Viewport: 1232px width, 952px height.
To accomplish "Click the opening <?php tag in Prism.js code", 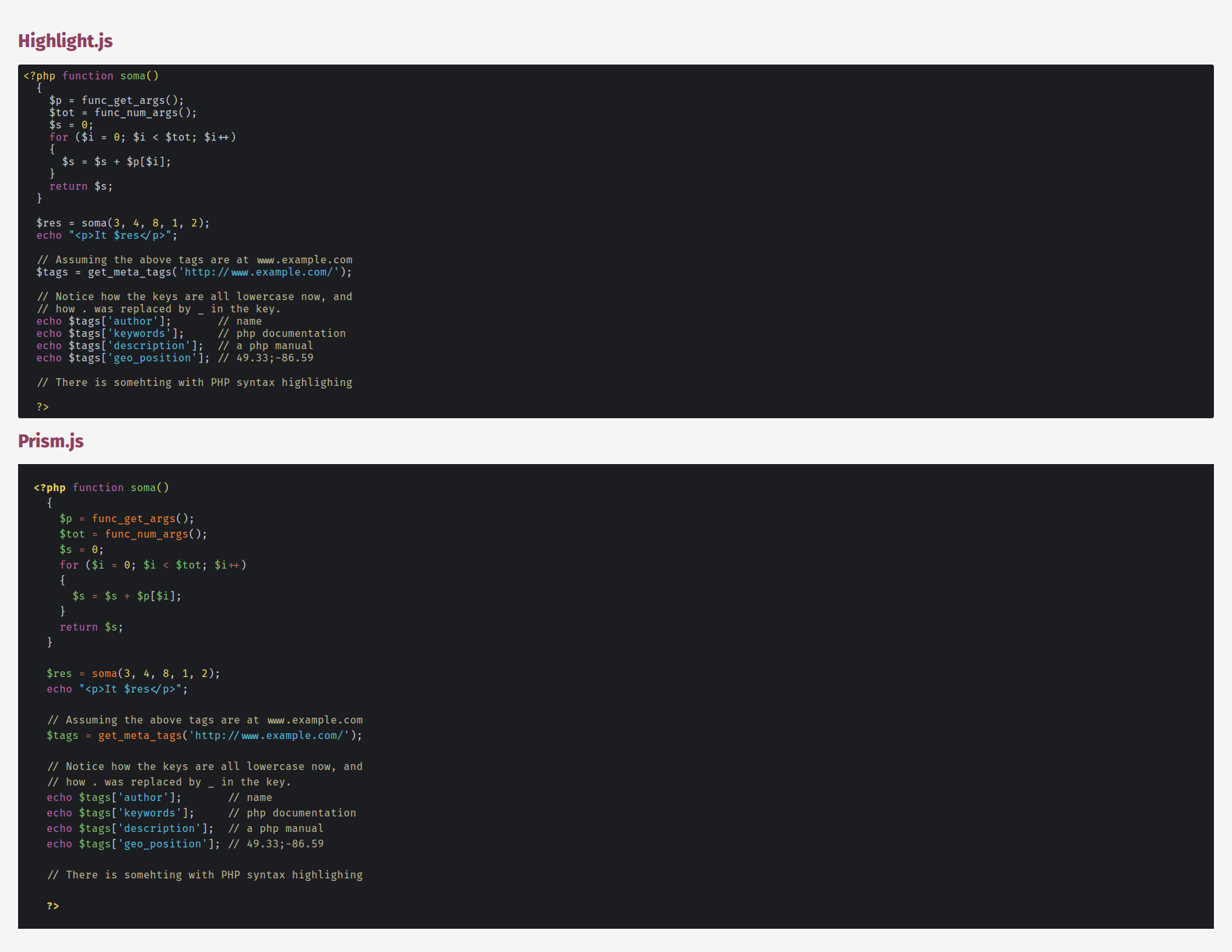I will pos(50,487).
